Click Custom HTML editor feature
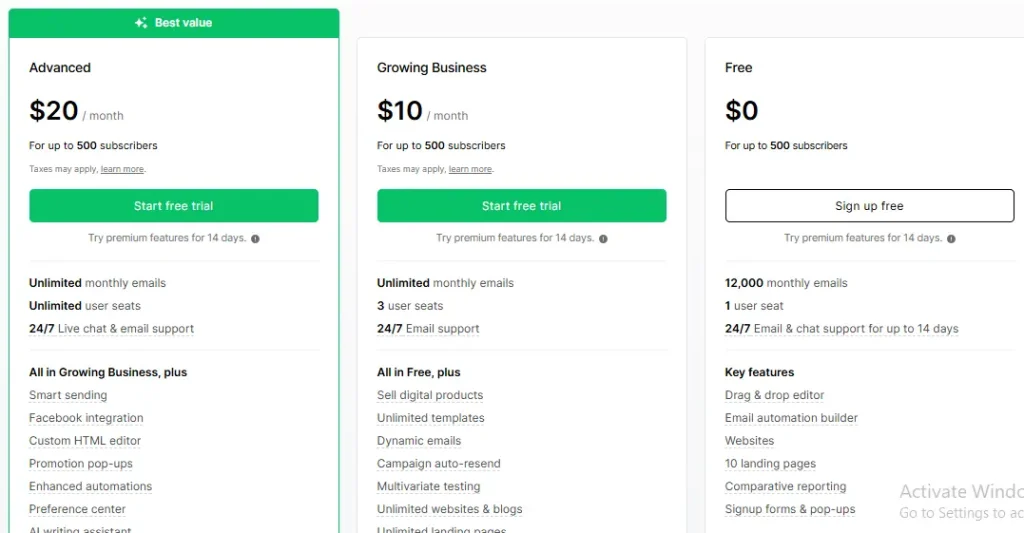This screenshot has width=1024, height=533. pyautogui.click(x=85, y=441)
